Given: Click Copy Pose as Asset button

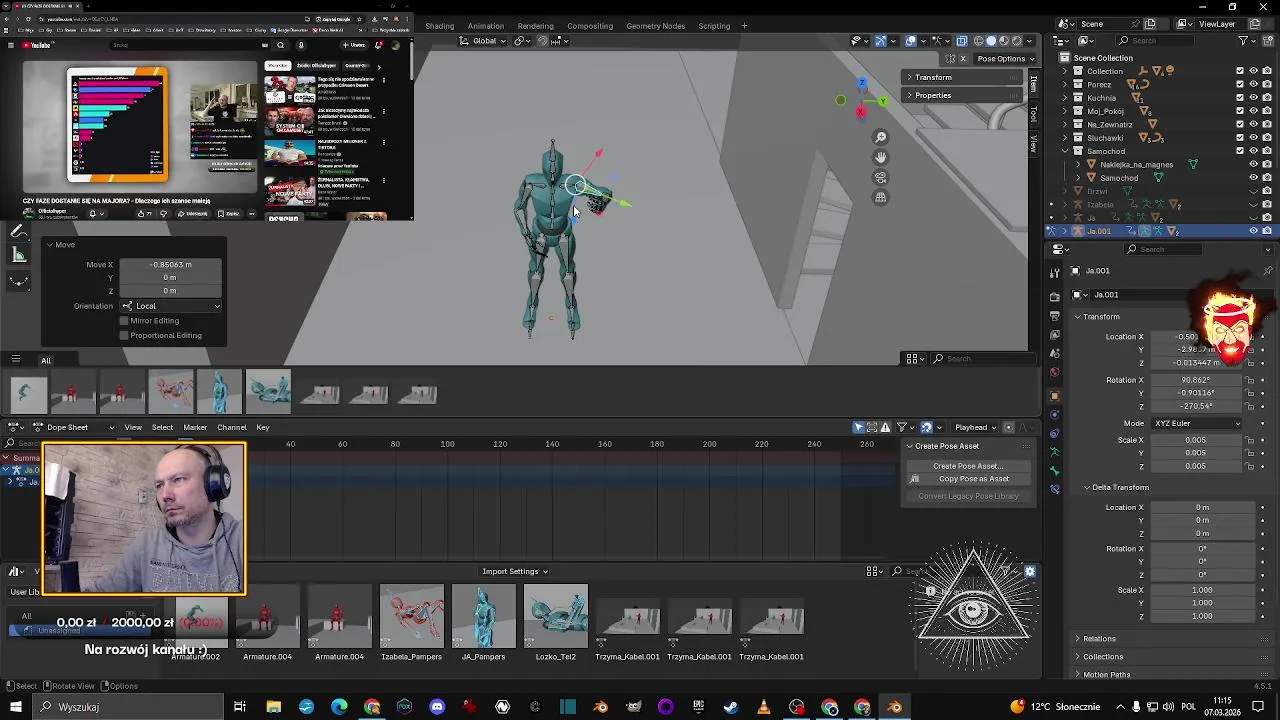Looking at the screenshot, I should pos(967,479).
